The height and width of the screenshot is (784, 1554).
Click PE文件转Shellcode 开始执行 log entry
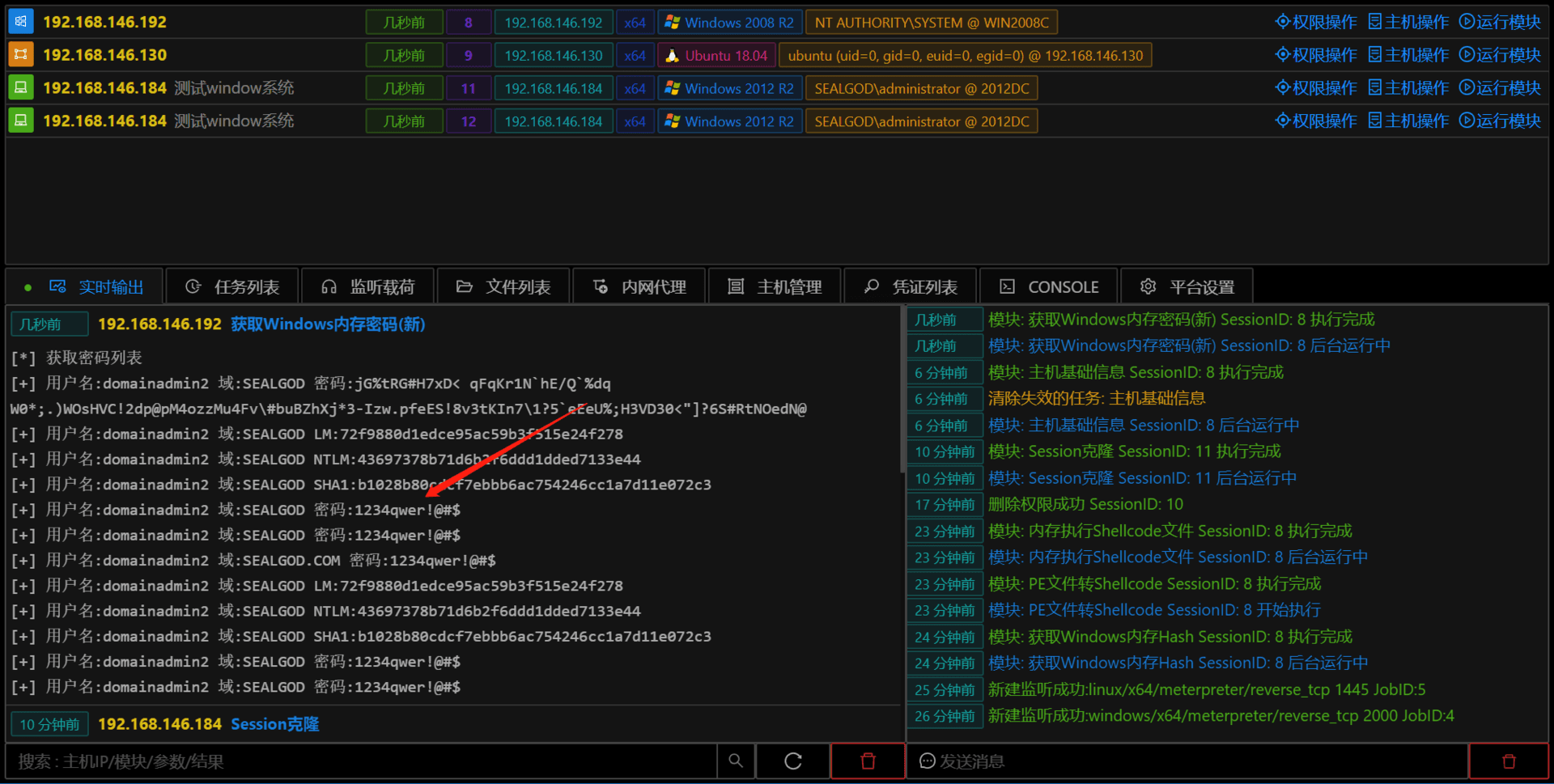1154,609
